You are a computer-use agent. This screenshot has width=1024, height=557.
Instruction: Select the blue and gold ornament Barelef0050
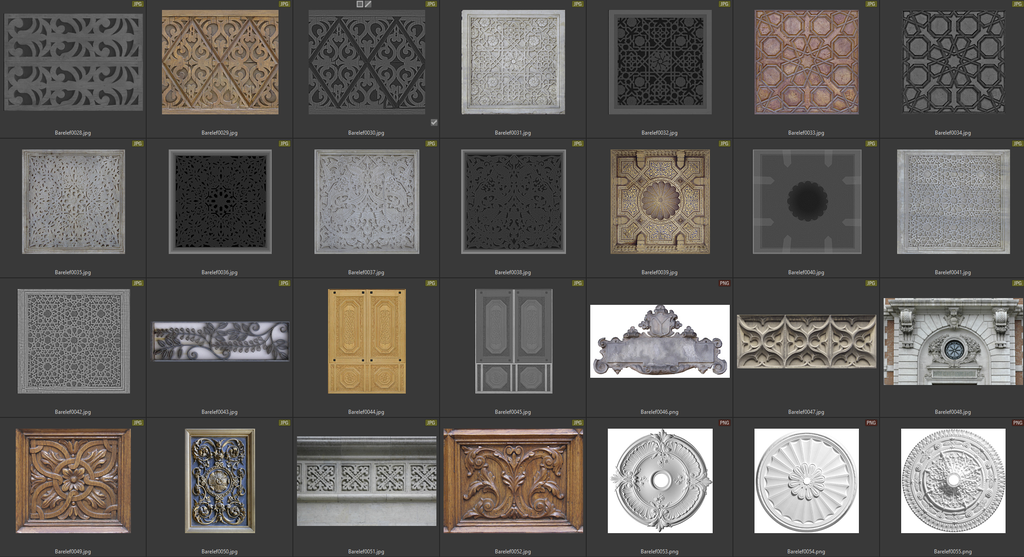pos(220,480)
